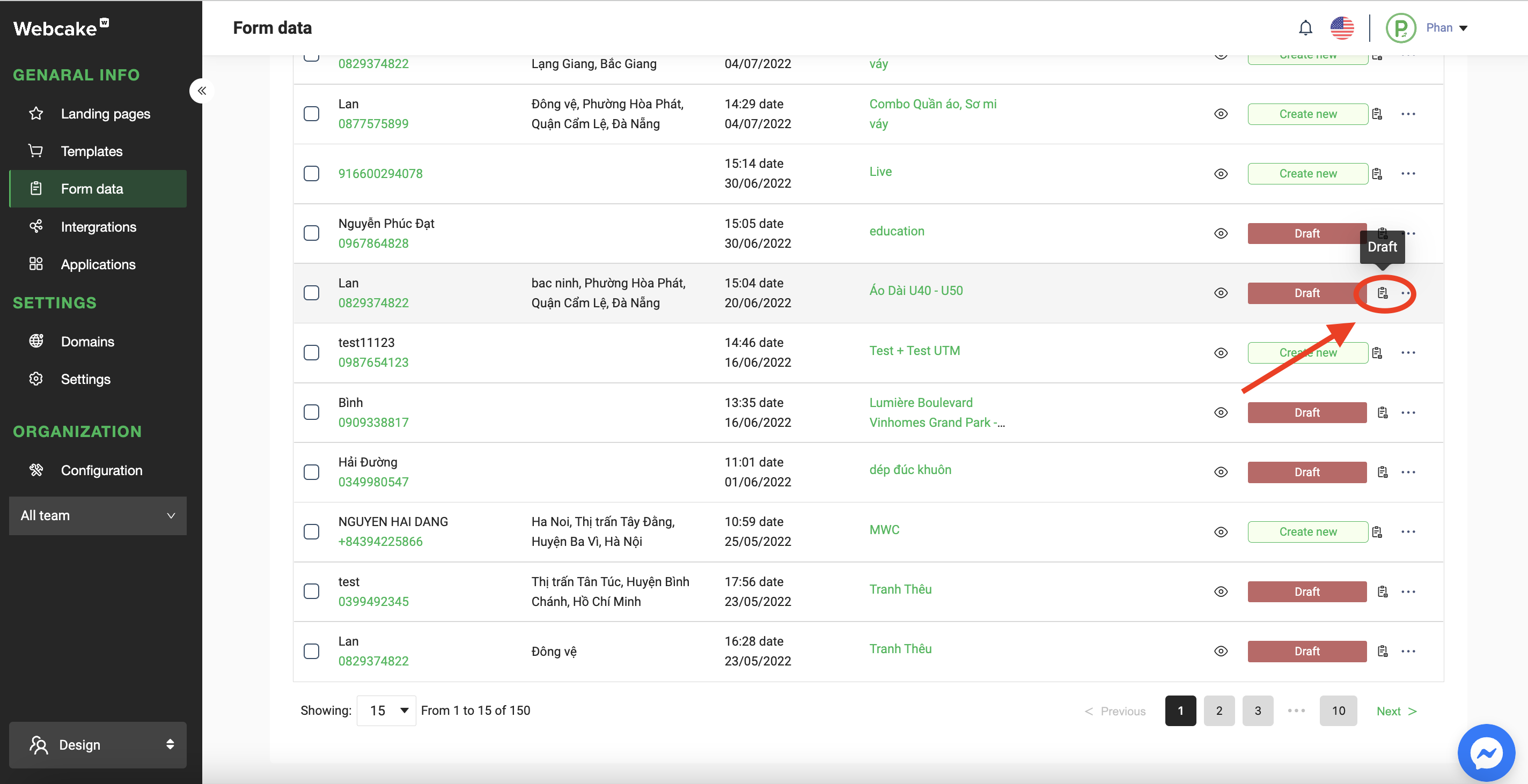Image resolution: width=1528 pixels, height=784 pixels.
Task: Open Configuration under Organization
Action: (x=98, y=470)
